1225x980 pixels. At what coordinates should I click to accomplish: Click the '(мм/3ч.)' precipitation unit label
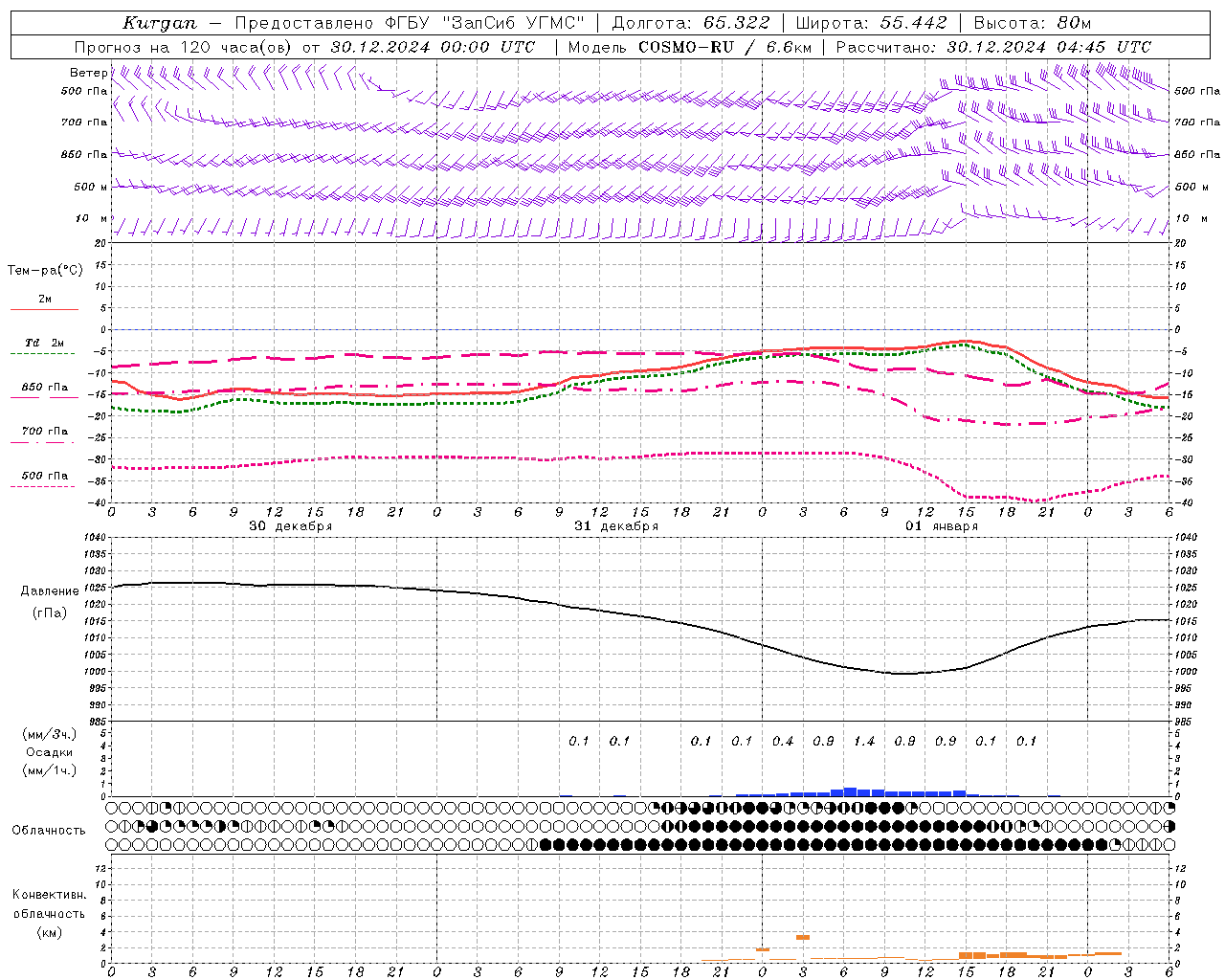click(50, 734)
